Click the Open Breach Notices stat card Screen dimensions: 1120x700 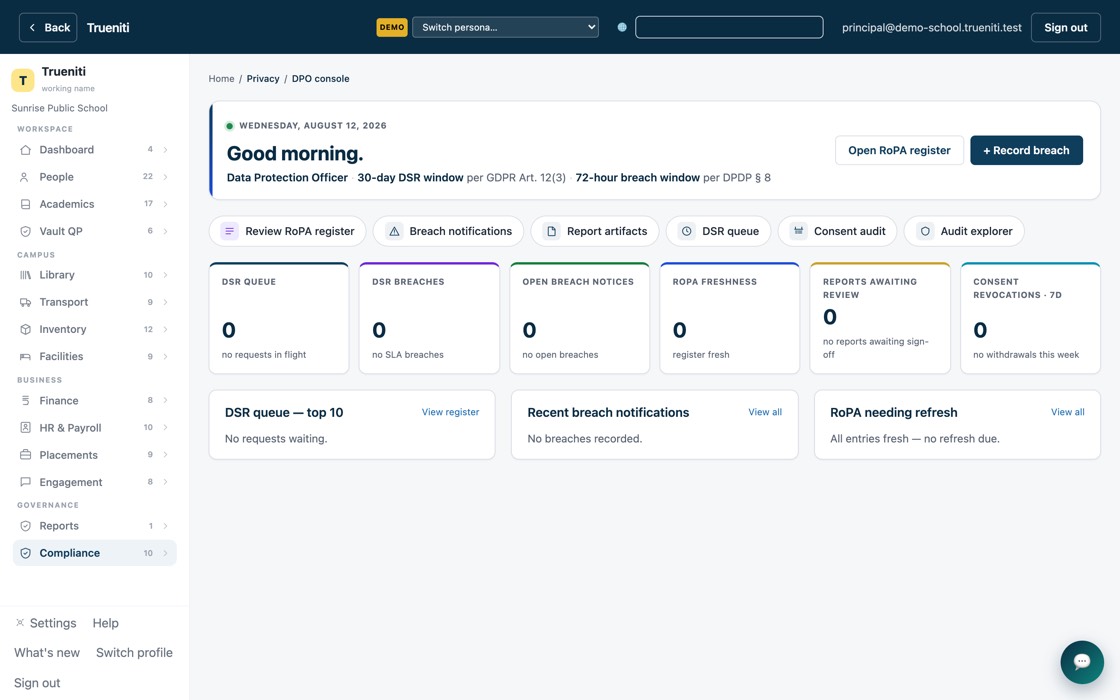pos(579,318)
